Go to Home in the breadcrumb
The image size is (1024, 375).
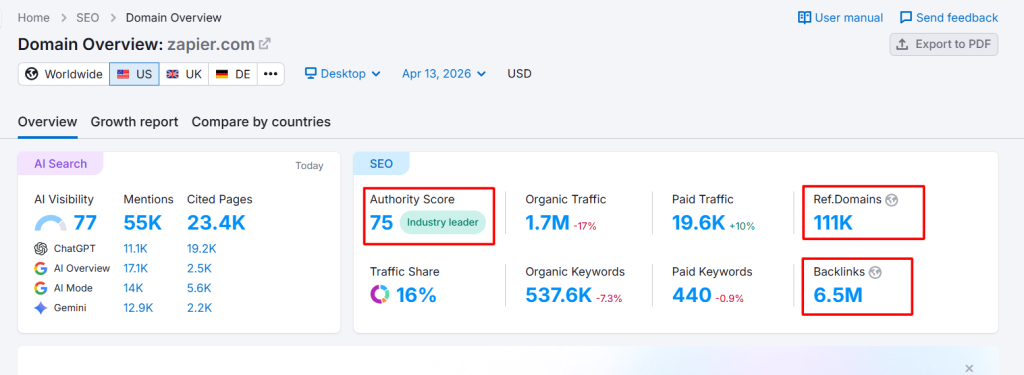coord(33,18)
